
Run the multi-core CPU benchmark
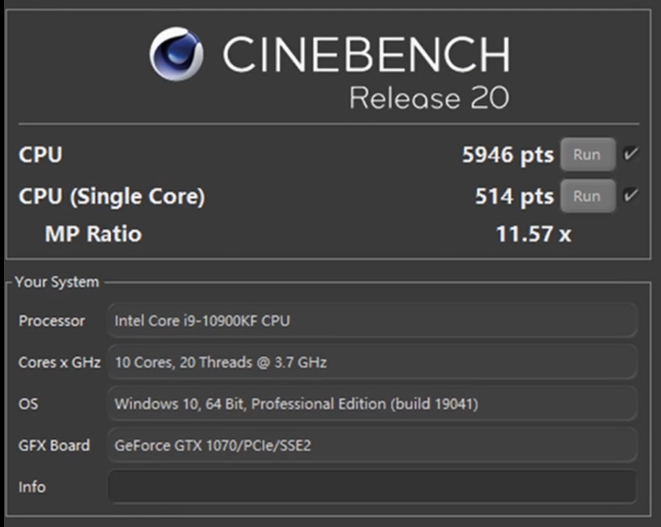(587, 155)
